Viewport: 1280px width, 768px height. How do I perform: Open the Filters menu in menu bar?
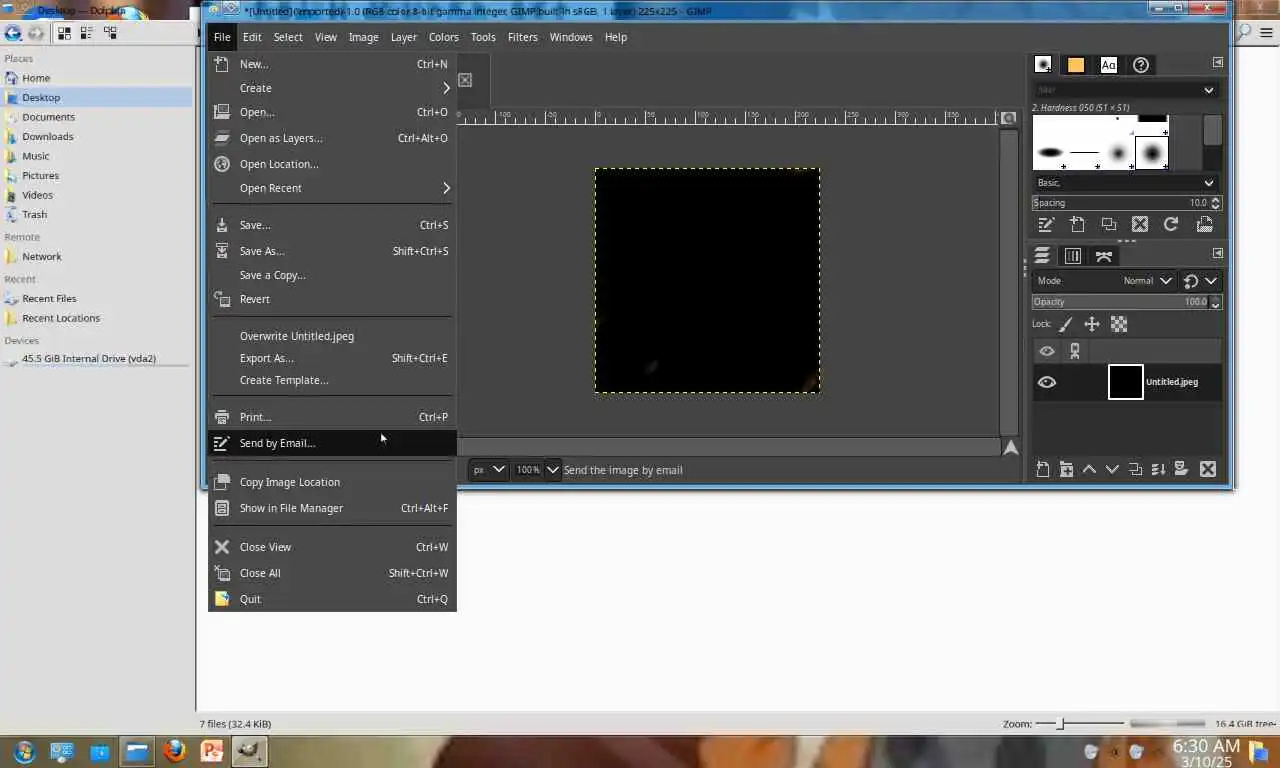pos(522,37)
